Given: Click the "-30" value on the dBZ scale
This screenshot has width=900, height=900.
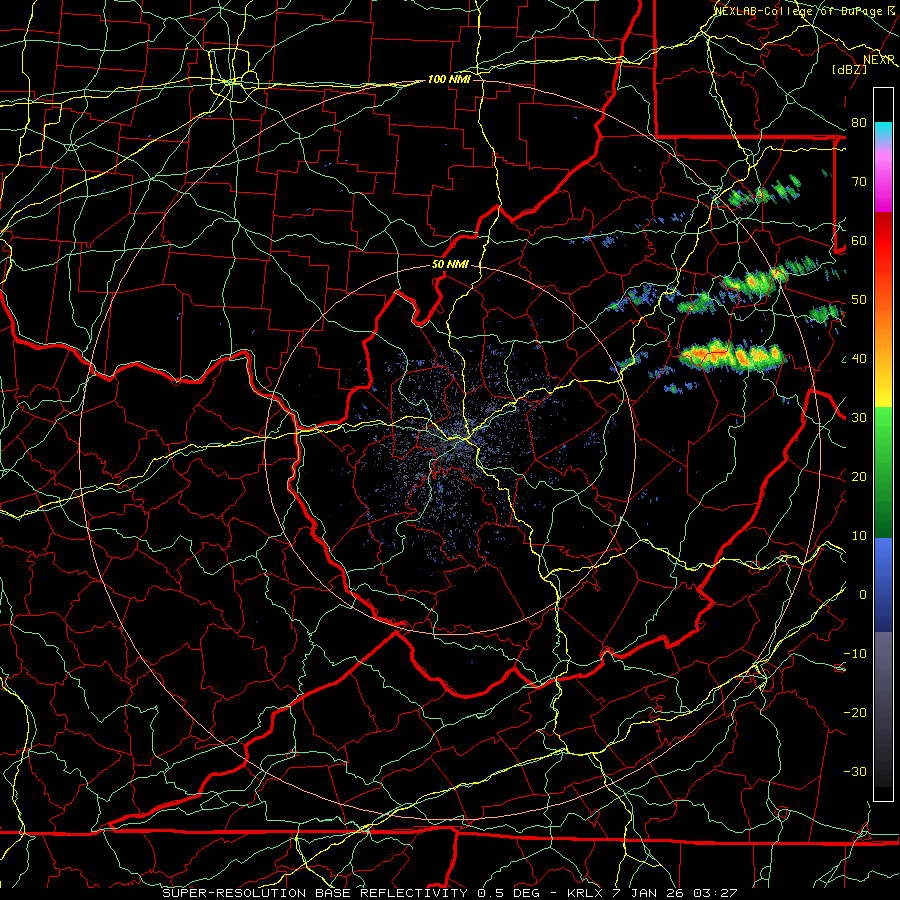Looking at the screenshot, I should (x=855, y=771).
